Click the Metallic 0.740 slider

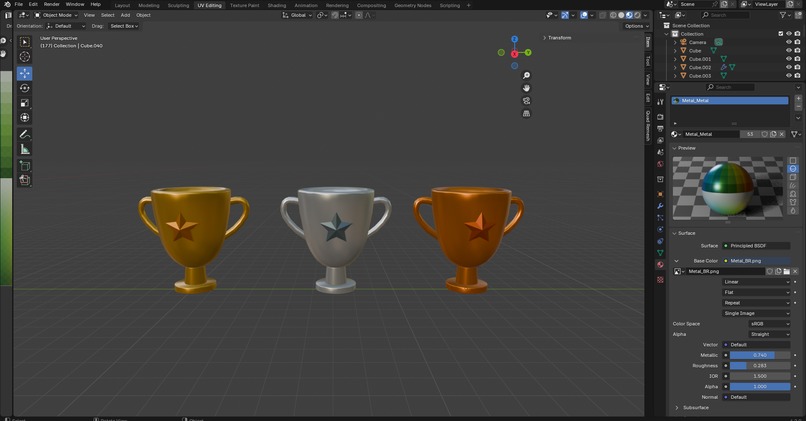pos(760,355)
